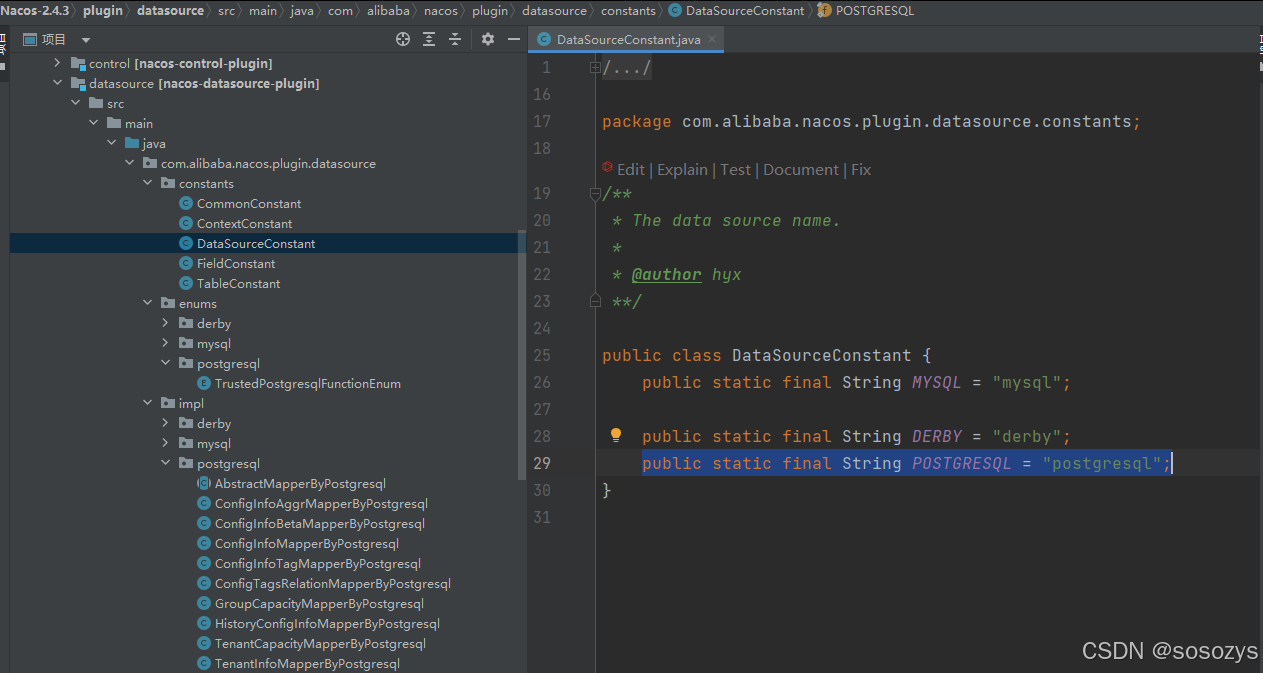Click the package folder icon of constants

coord(168,183)
